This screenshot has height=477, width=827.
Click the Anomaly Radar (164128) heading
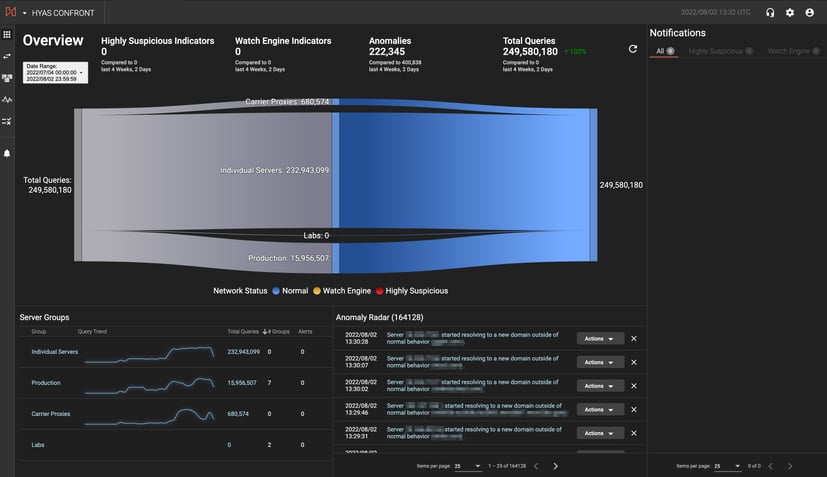click(379, 318)
